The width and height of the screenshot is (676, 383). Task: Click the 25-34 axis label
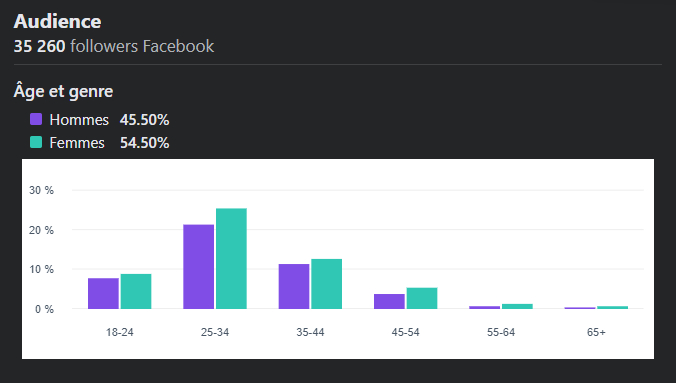pyautogui.click(x=215, y=332)
